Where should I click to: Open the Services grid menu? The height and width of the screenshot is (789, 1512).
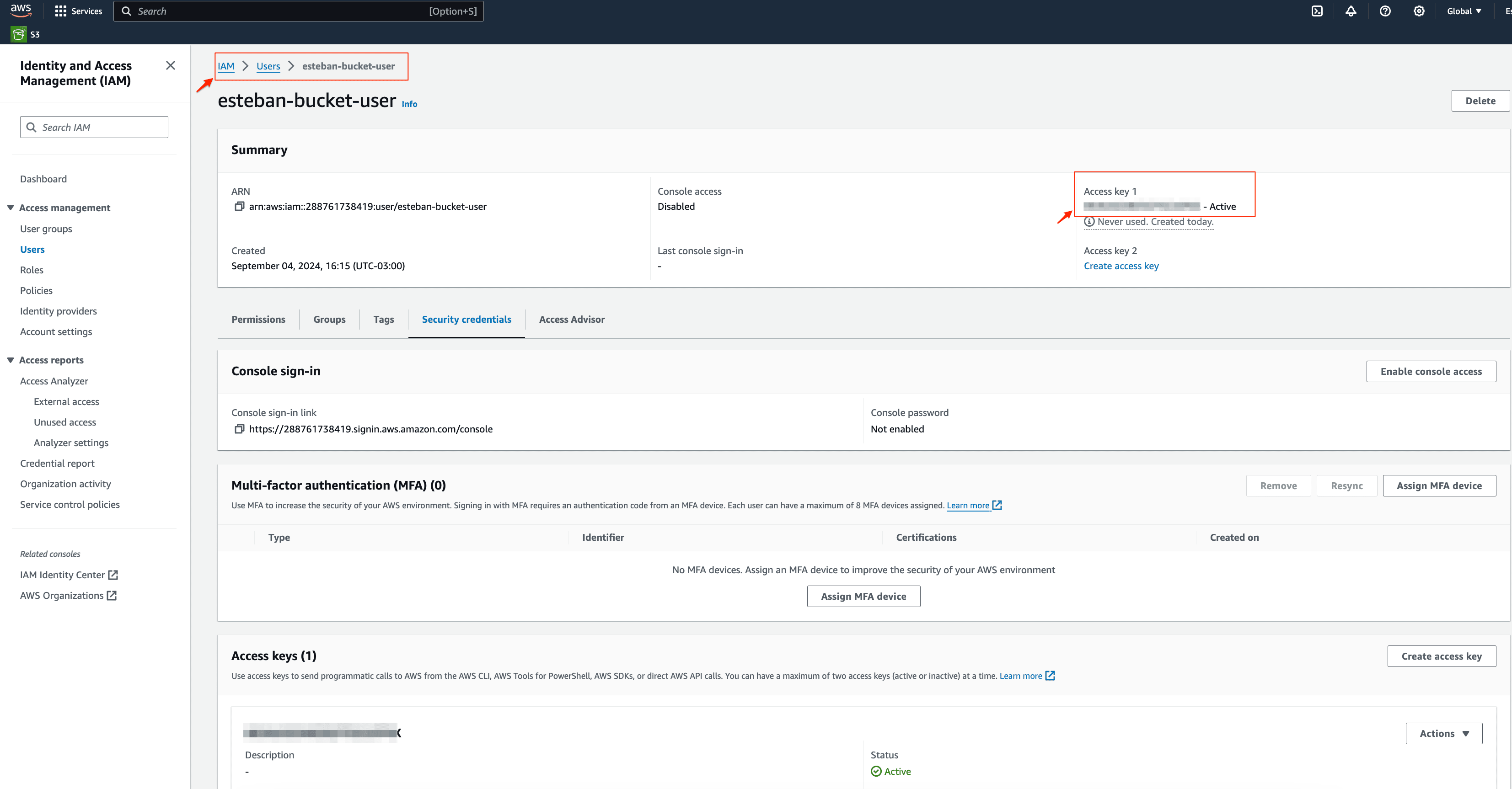click(78, 11)
